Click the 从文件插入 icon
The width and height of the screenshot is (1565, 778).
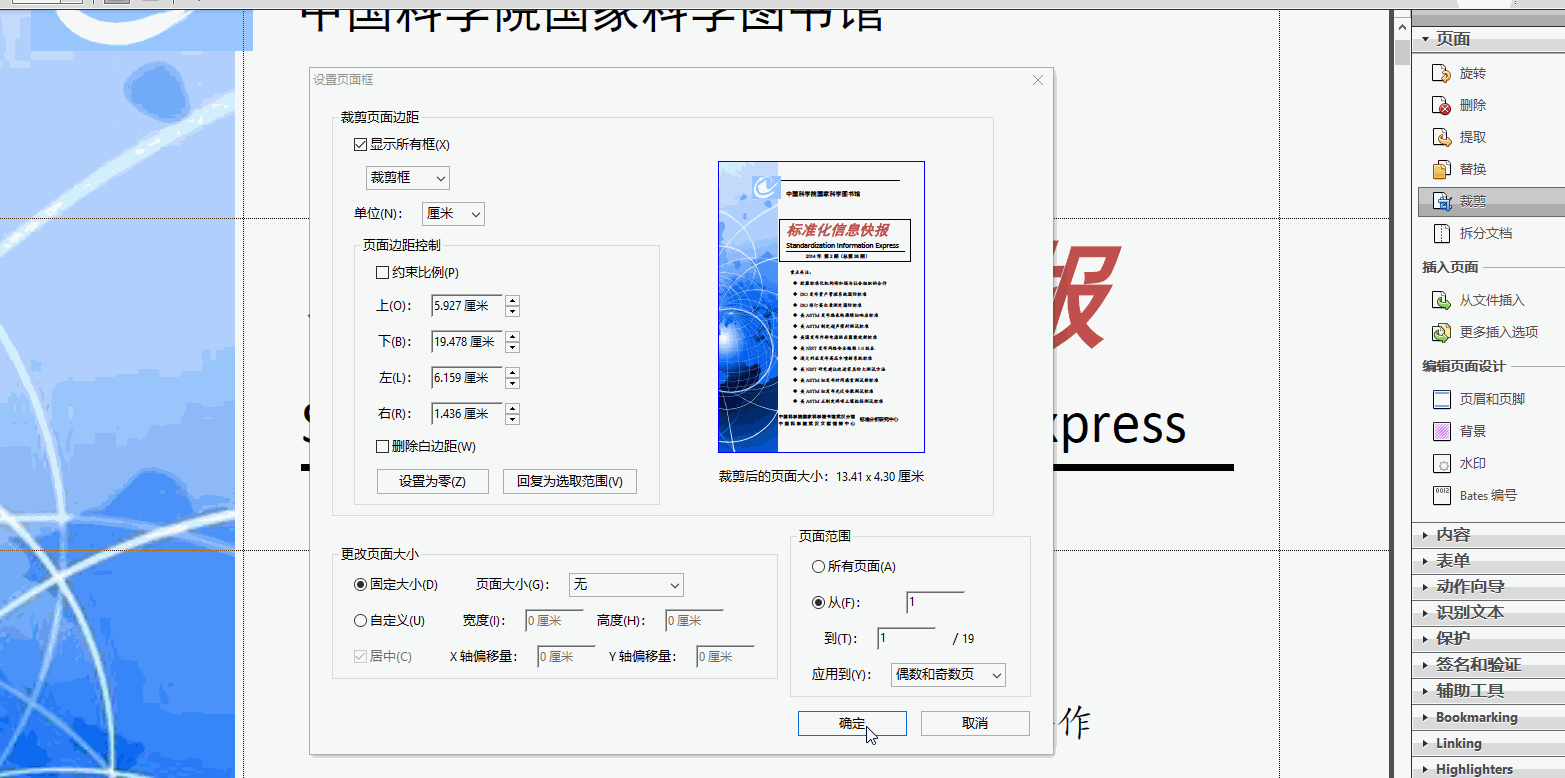click(1441, 300)
